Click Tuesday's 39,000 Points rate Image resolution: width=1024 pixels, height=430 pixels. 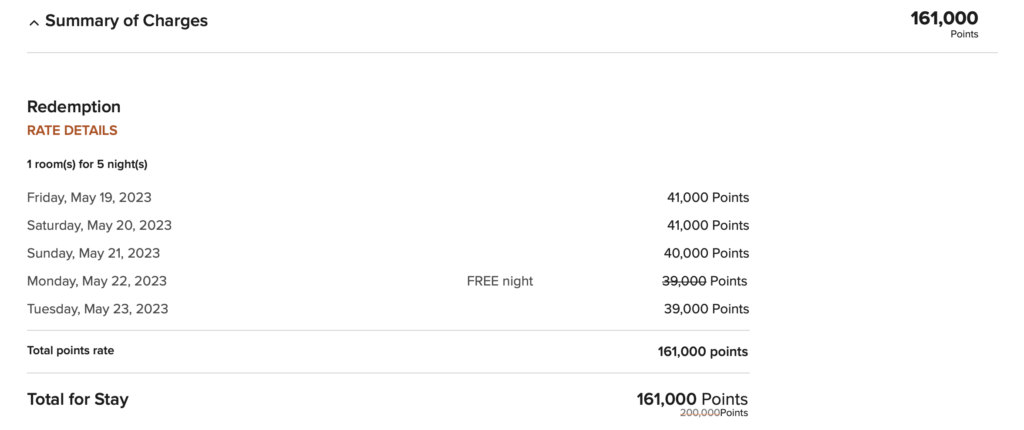click(x=706, y=309)
